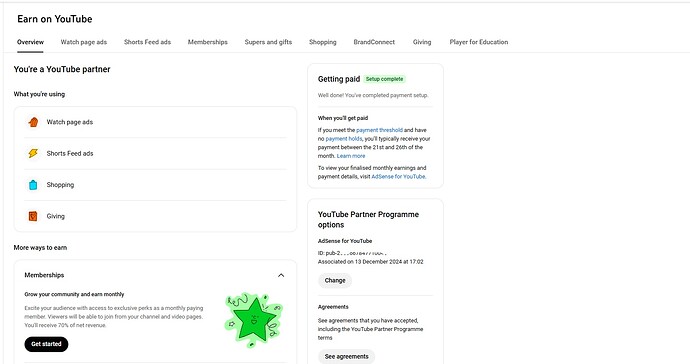Click the Giving row label
The height and width of the screenshot is (364, 690).
tap(55, 216)
